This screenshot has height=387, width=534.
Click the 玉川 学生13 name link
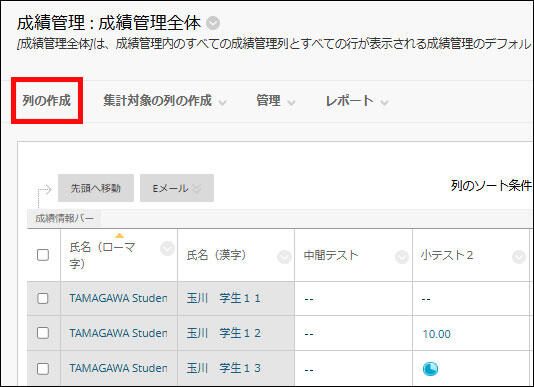(x=223, y=368)
